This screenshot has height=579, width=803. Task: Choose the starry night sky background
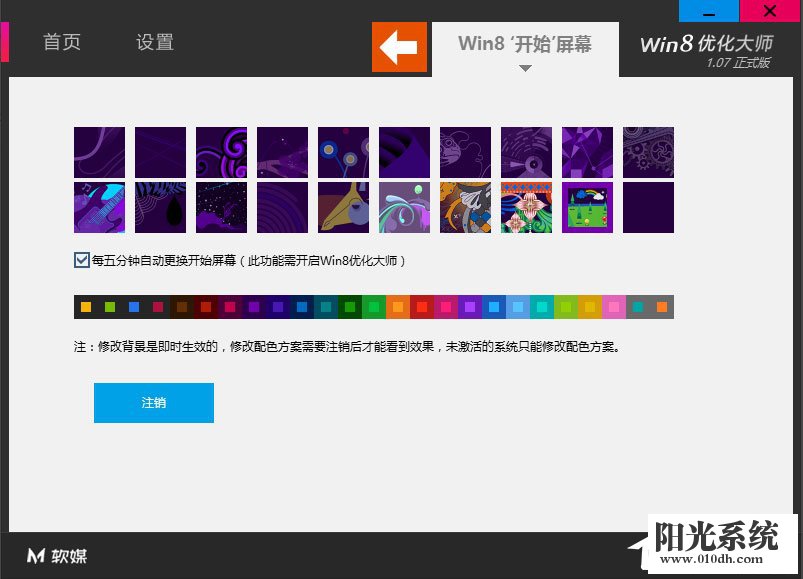(x=221, y=207)
